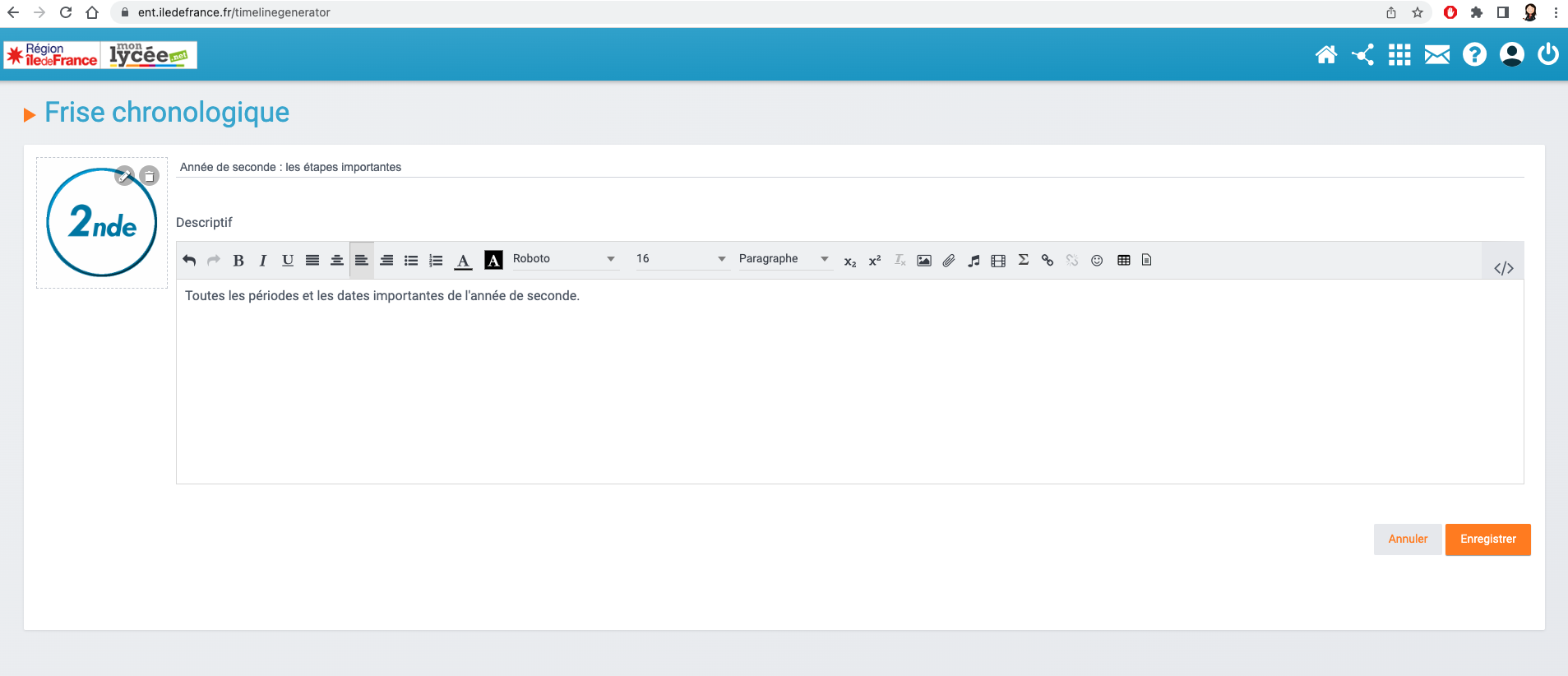Insert an audio file with music note icon
Viewport: 1568px width, 676px height.
pyautogui.click(x=974, y=261)
